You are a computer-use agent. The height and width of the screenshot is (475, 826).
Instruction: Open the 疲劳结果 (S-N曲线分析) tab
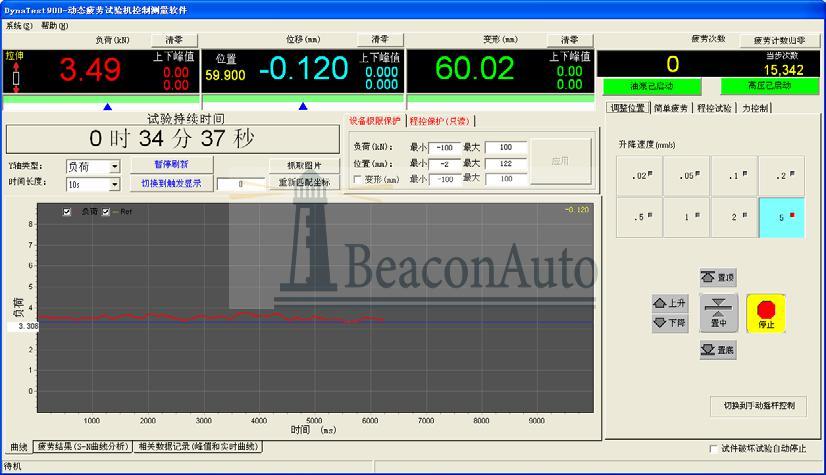82,447
